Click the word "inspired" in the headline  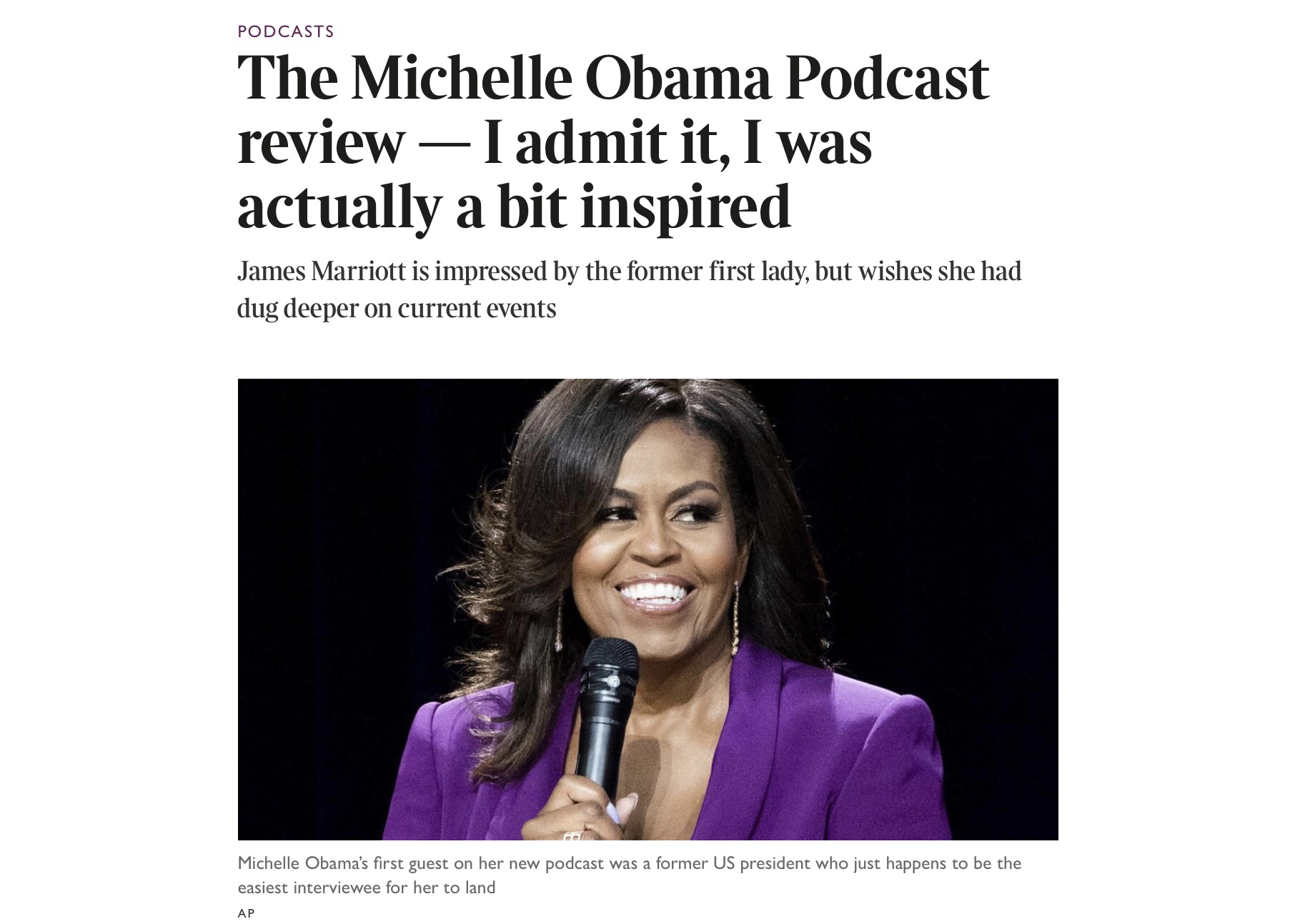[x=685, y=206]
